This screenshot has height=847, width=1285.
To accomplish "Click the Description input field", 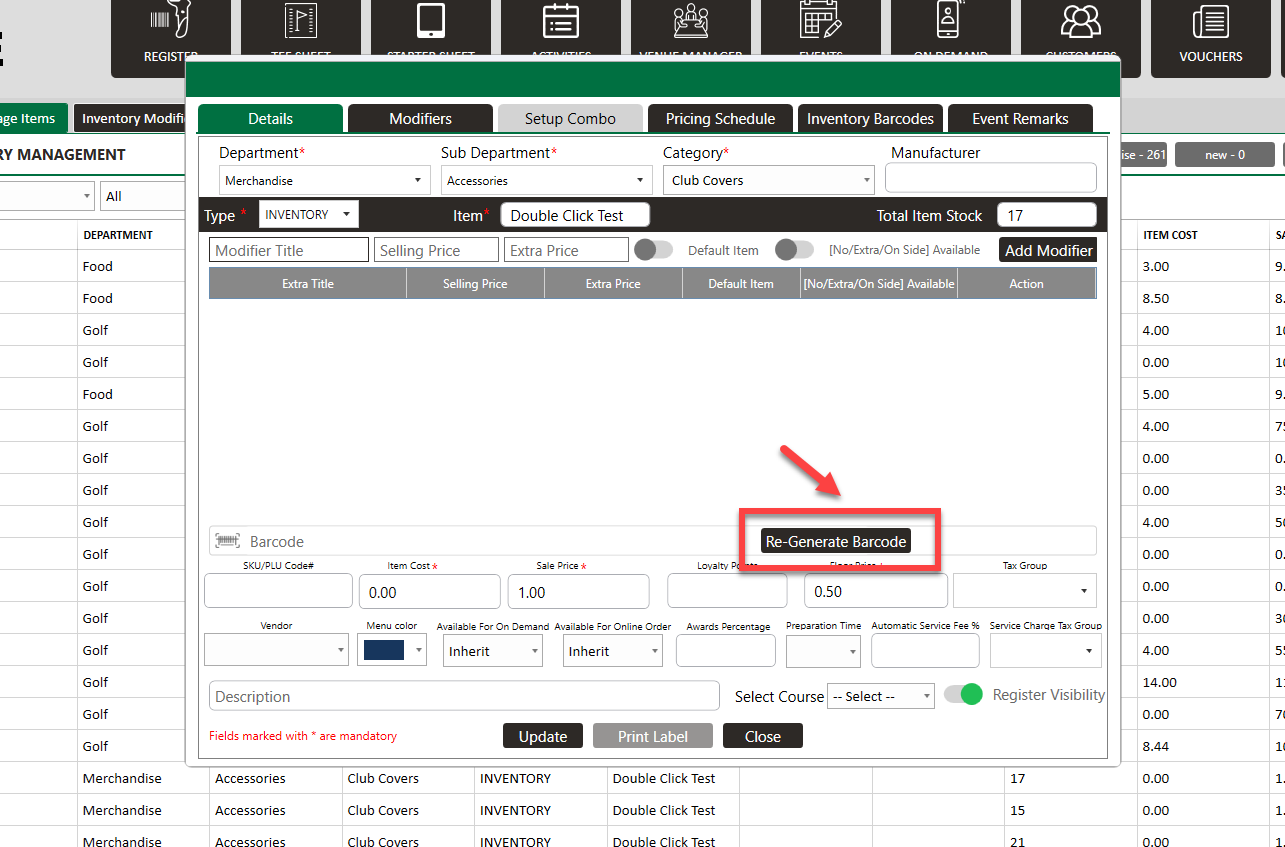I will 464,696.
